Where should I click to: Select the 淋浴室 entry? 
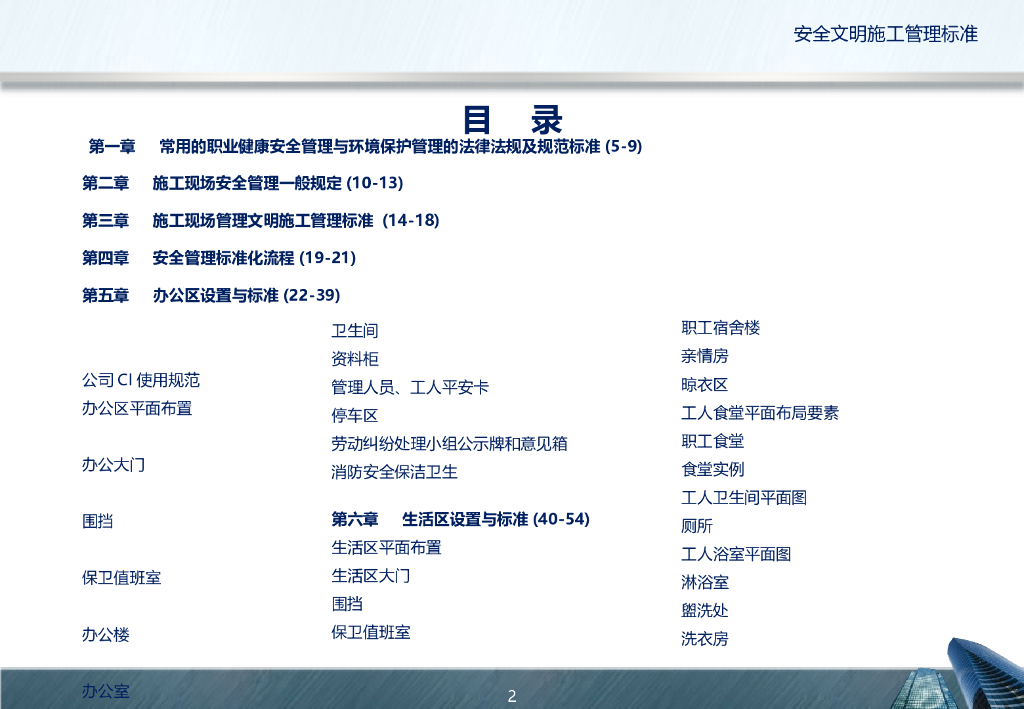click(x=705, y=582)
